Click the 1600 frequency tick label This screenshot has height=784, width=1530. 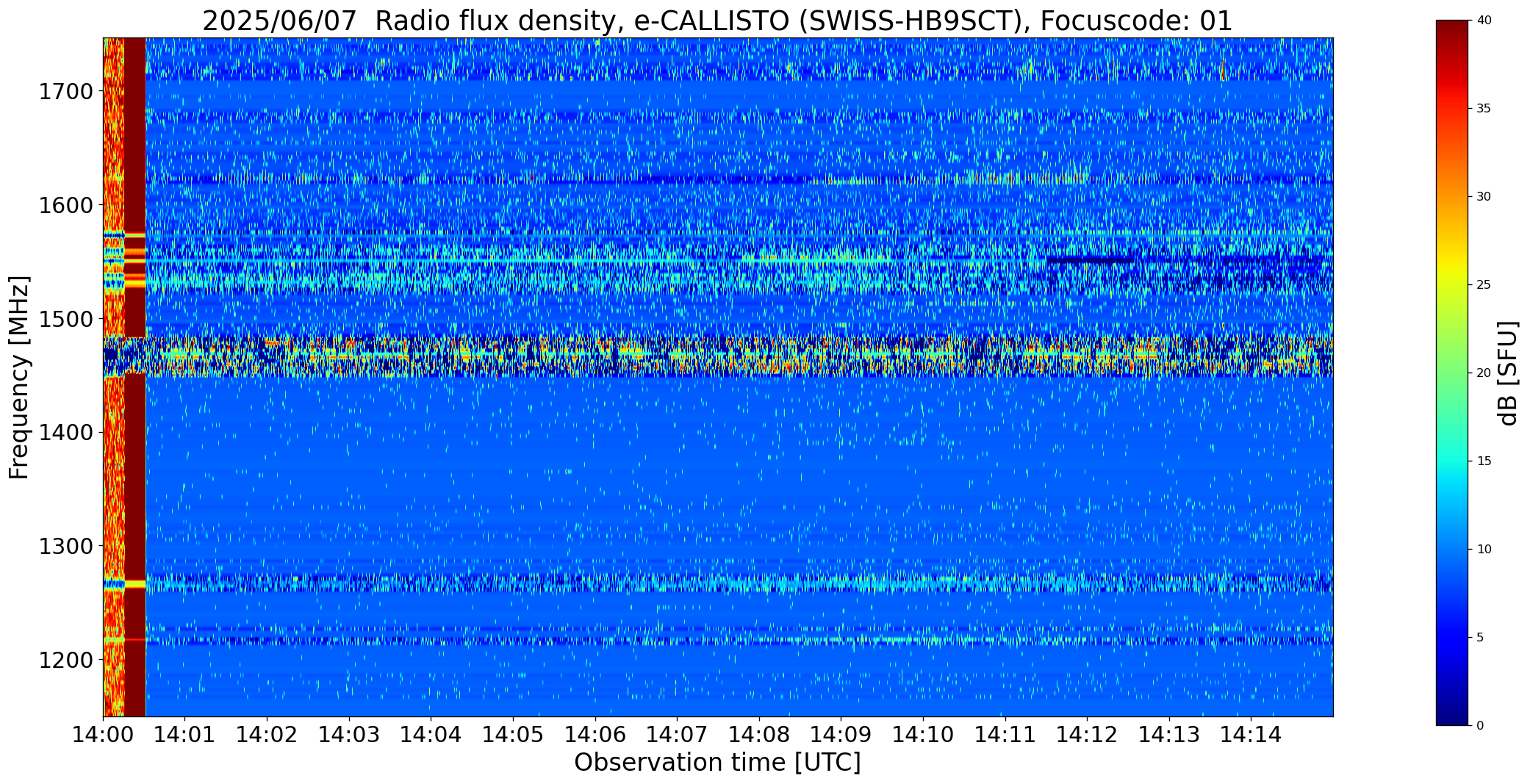click(x=65, y=205)
